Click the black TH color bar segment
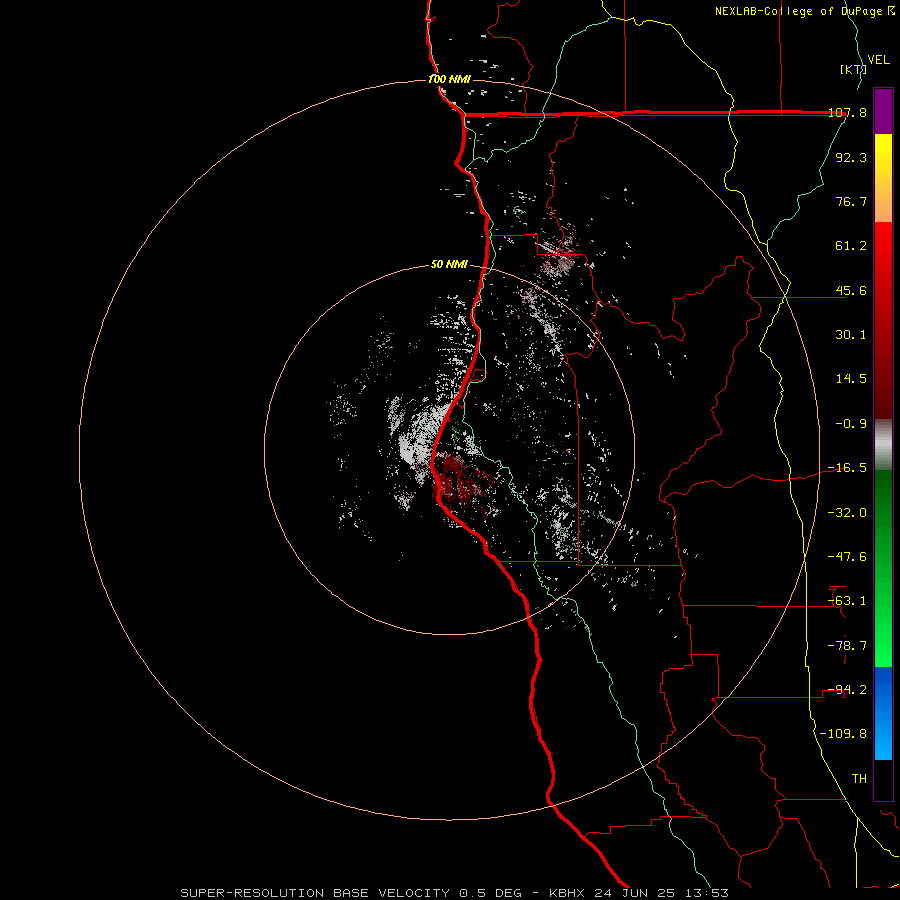 883,780
